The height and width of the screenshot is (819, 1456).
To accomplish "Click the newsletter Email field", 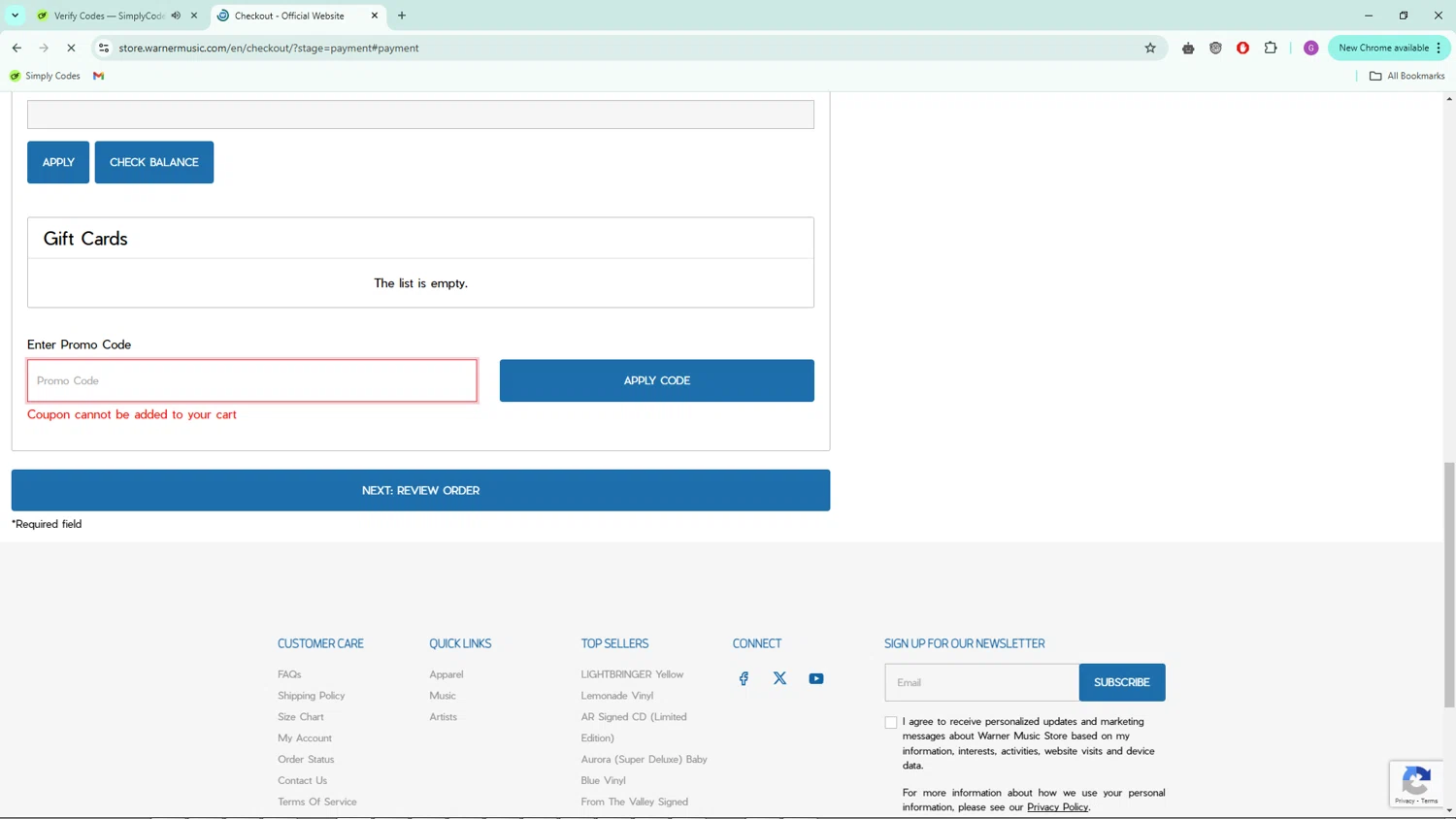I will (x=981, y=682).
